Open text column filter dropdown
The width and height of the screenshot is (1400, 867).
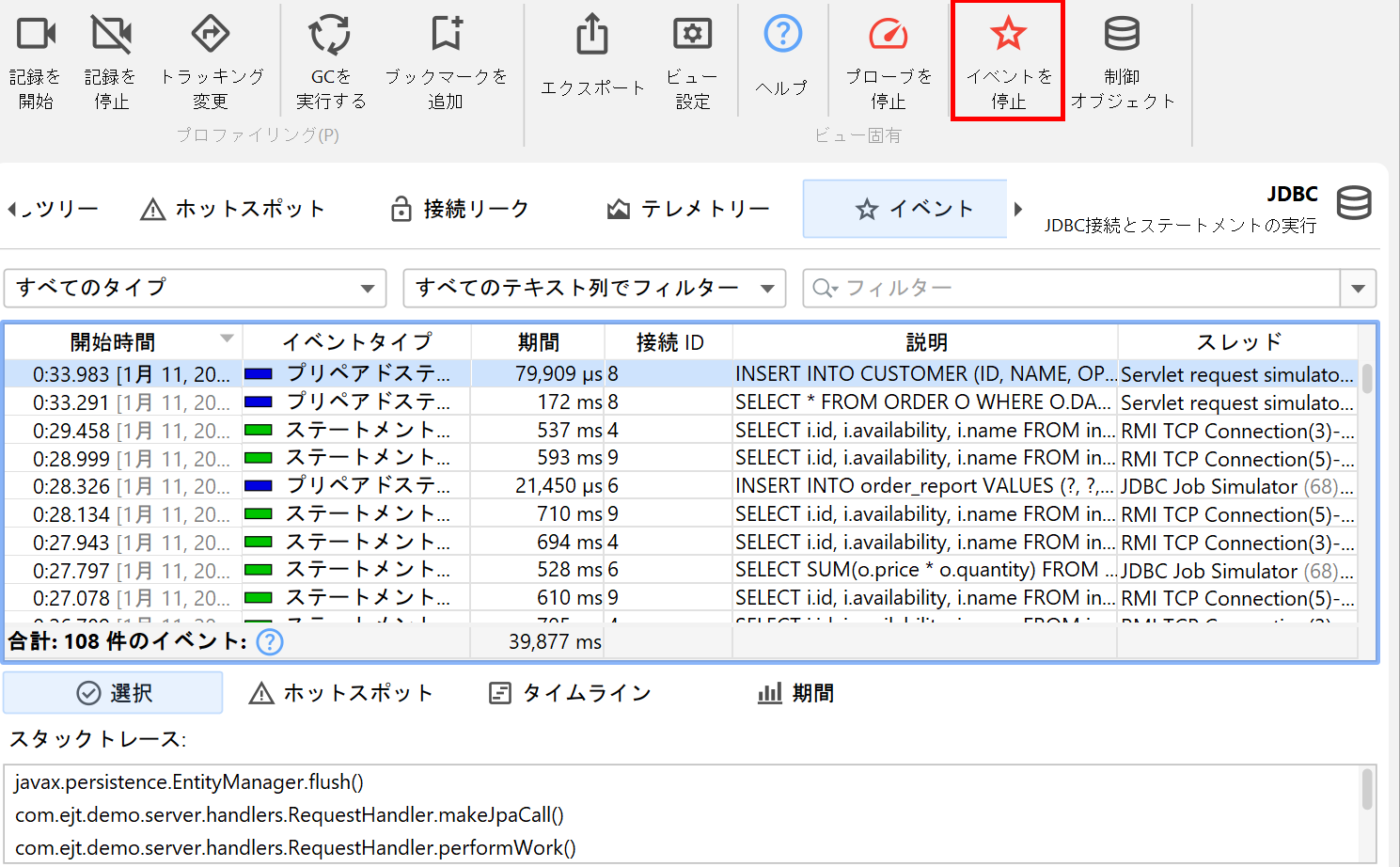[594, 288]
